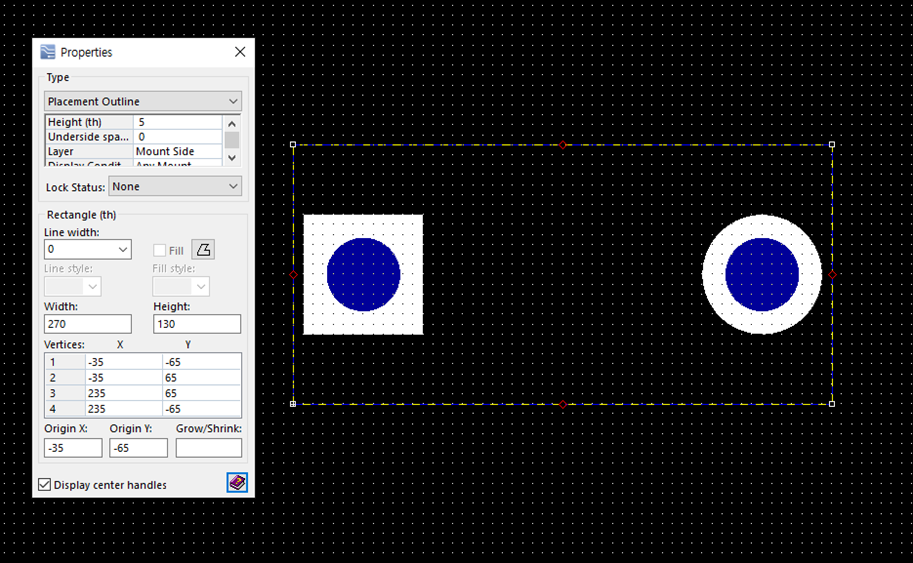
Task: Click the top-left corner handle of outline
Action: pos(293,144)
